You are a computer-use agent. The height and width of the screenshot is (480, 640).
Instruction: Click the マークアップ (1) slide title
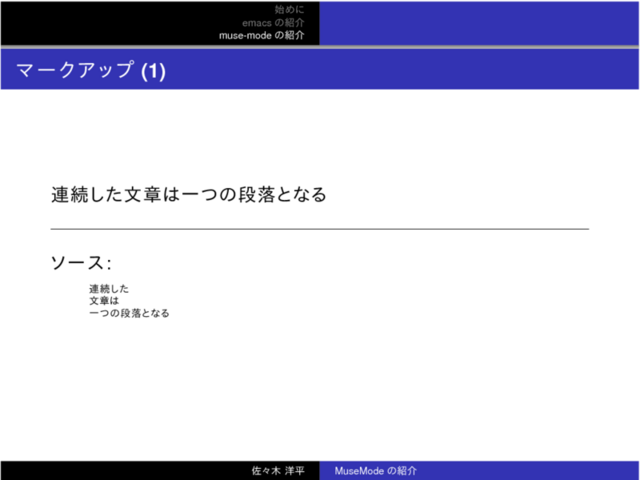click(x=92, y=70)
